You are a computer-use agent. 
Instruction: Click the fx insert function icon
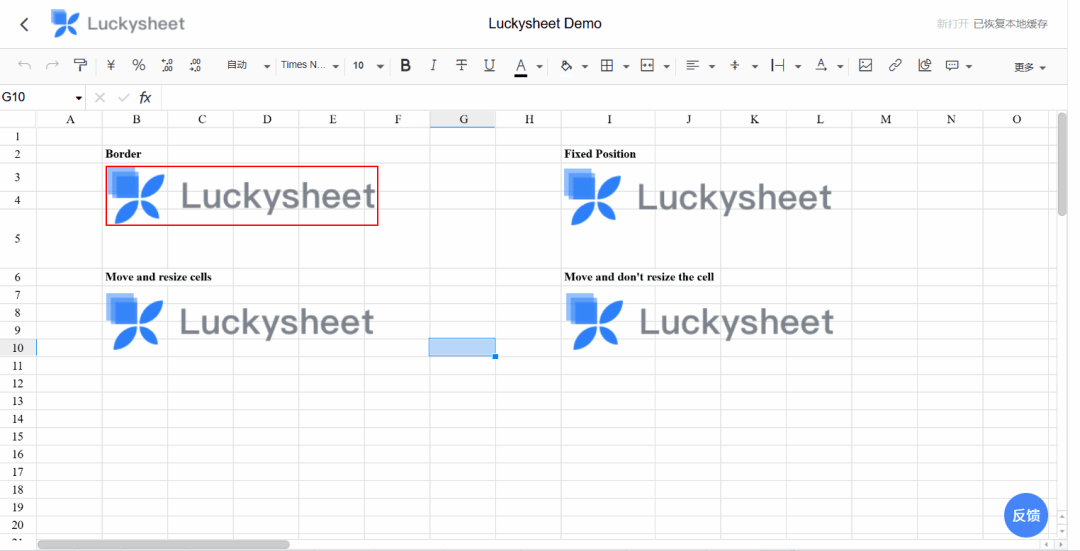click(x=145, y=98)
